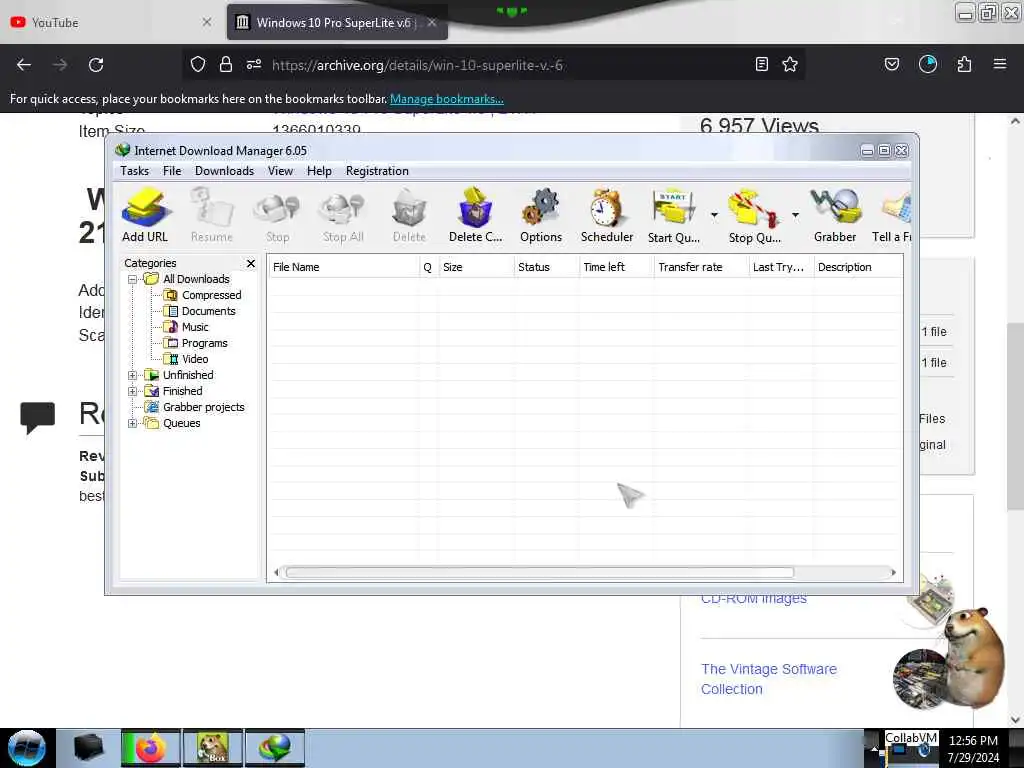This screenshot has width=1024, height=768.
Task: Select the All Downloads folder
Action: coord(196,279)
